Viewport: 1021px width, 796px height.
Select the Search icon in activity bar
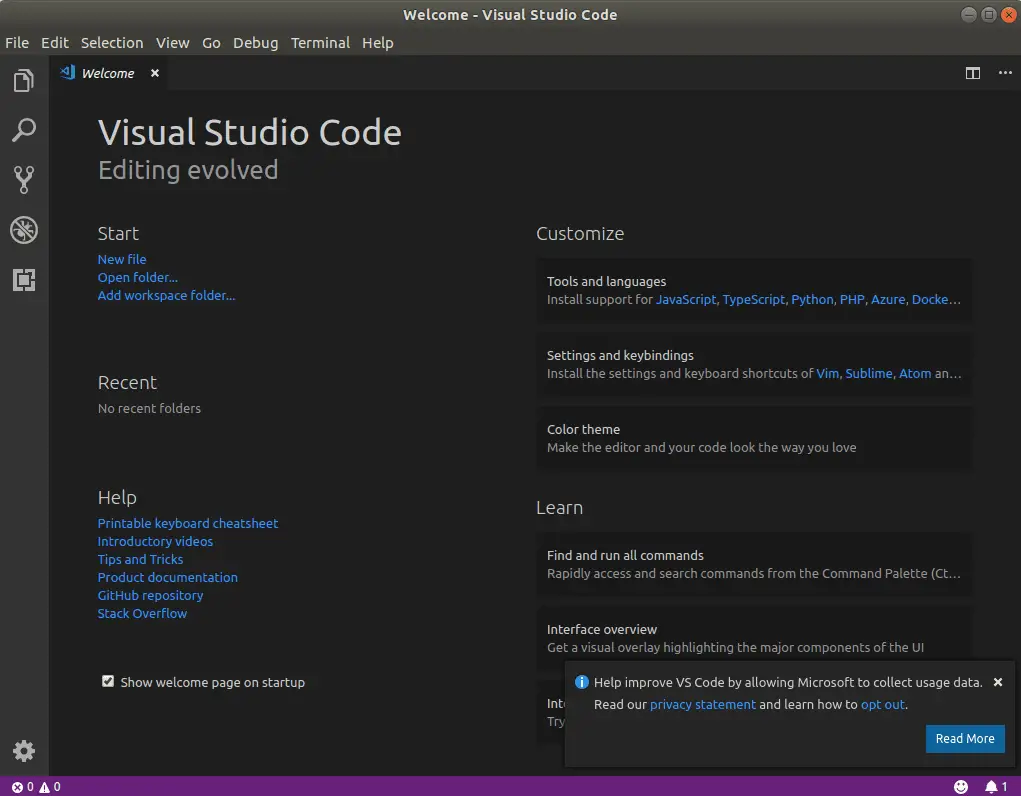pyautogui.click(x=24, y=130)
